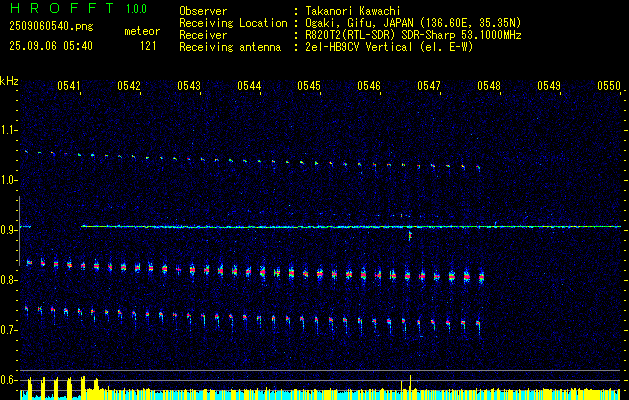Click the 0547 time marker
Screen dimensions: 629x400
tap(429, 86)
